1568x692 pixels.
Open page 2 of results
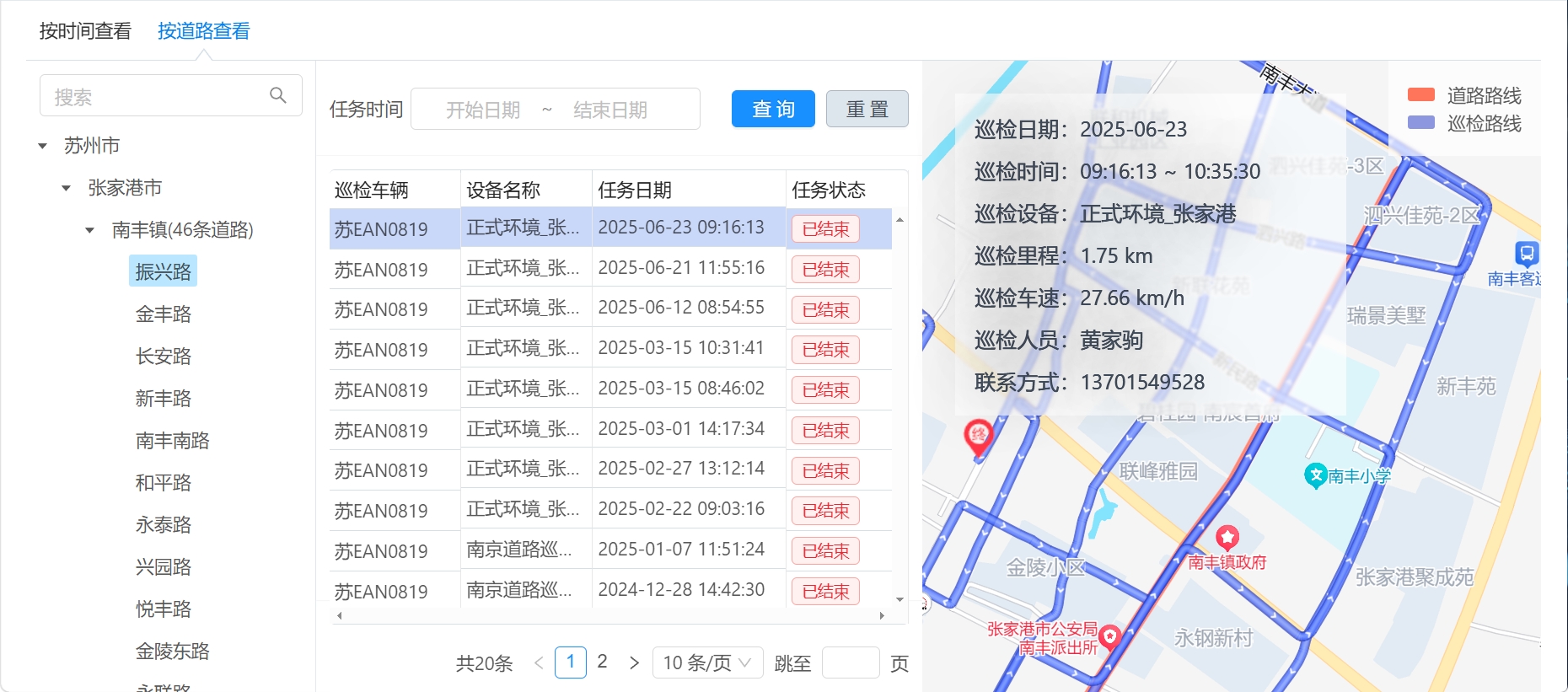click(x=602, y=662)
